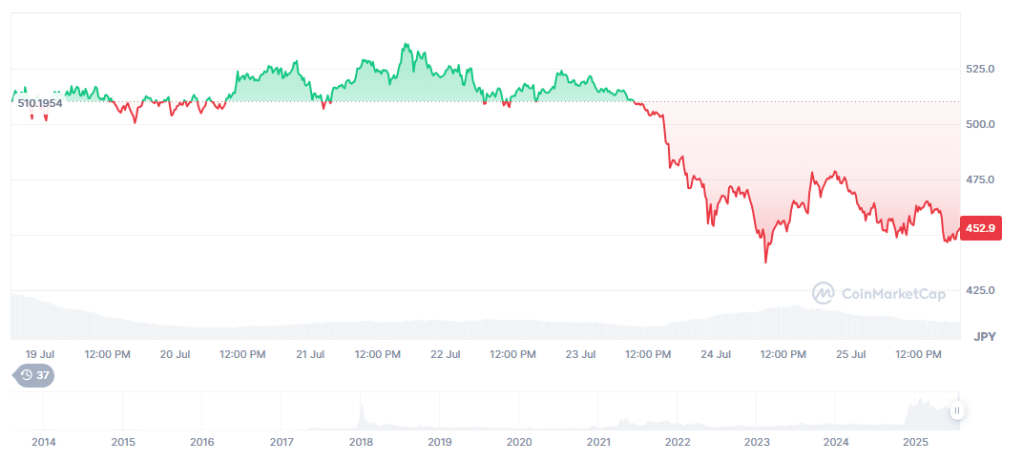1023x462 pixels.
Task: Click the history badge showing 37
Action: pos(34,376)
